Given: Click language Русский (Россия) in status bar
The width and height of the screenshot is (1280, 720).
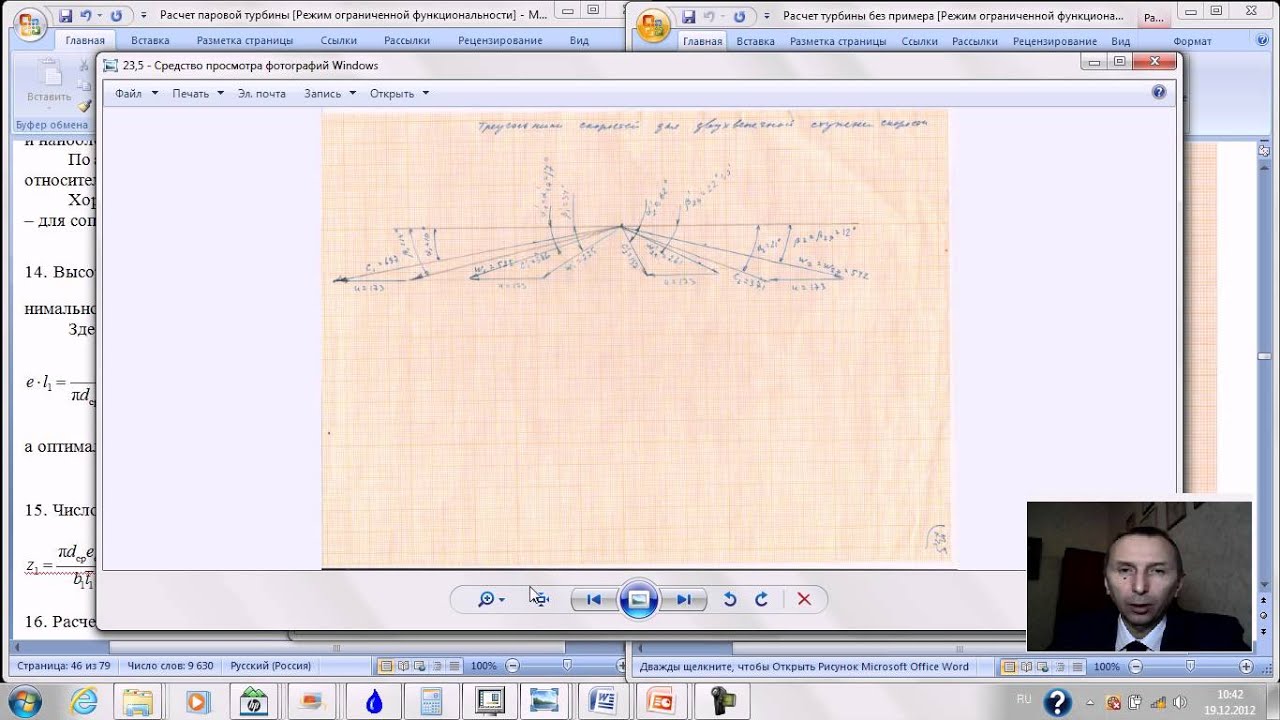Looking at the screenshot, I should pos(270,666).
